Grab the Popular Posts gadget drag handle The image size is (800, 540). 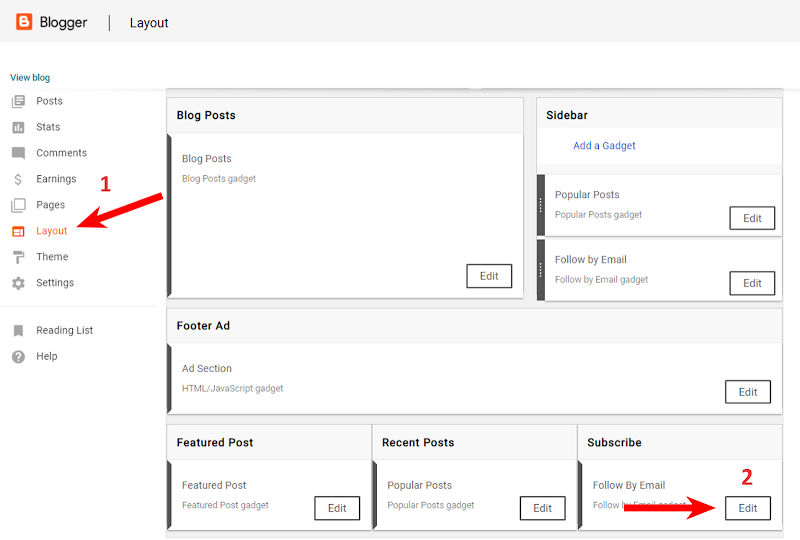[x=541, y=205]
